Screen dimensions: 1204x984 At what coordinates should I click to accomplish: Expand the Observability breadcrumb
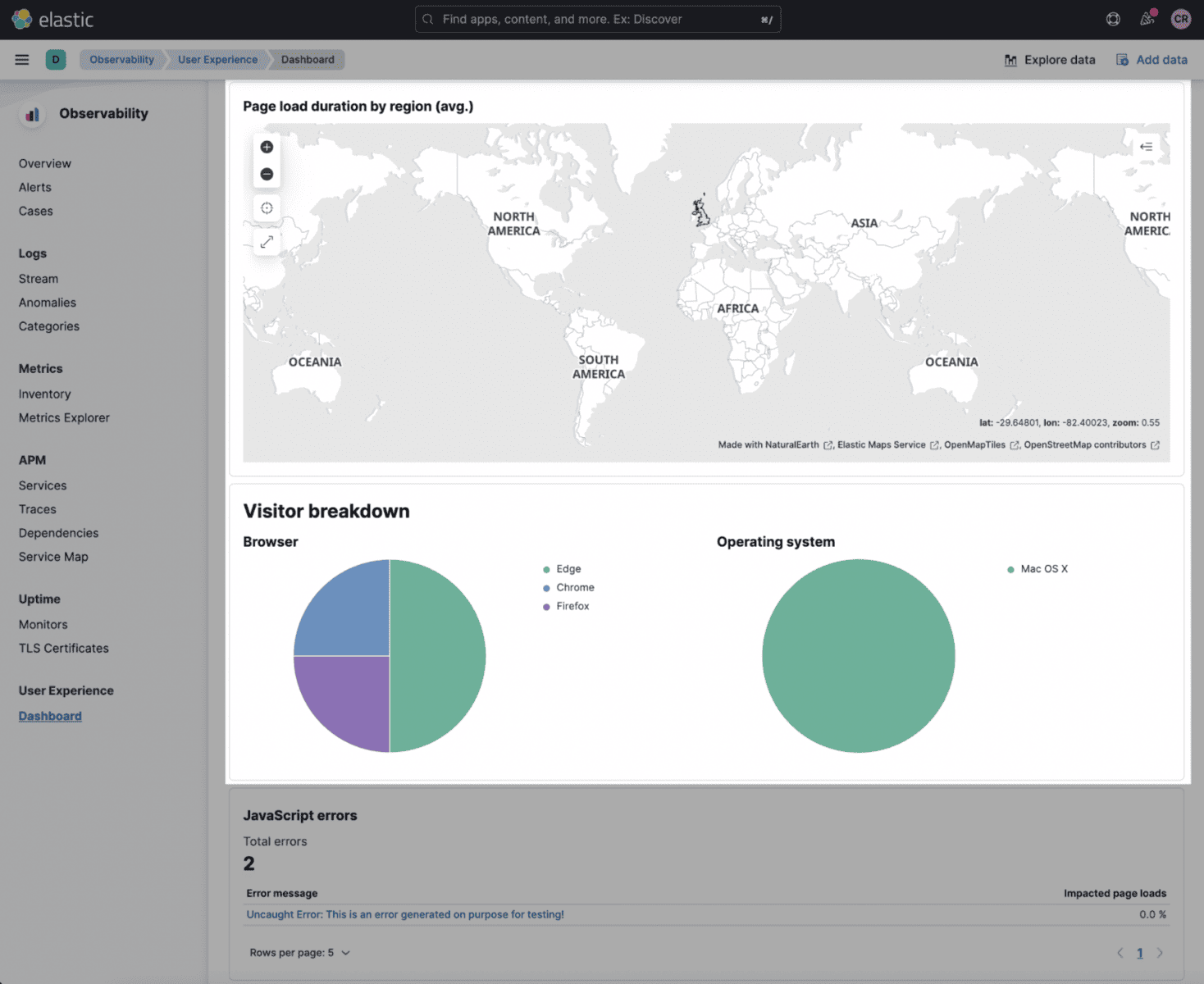(x=121, y=59)
